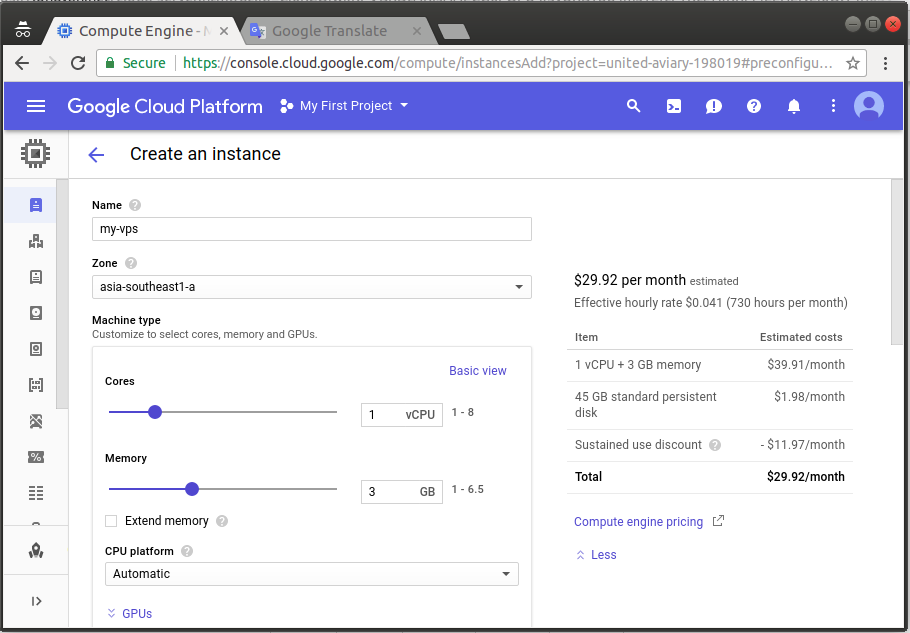The height and width of the screenshot is (633, 910).
Task: Open the CPU platform Automatic dropdown
Action: 312,574
